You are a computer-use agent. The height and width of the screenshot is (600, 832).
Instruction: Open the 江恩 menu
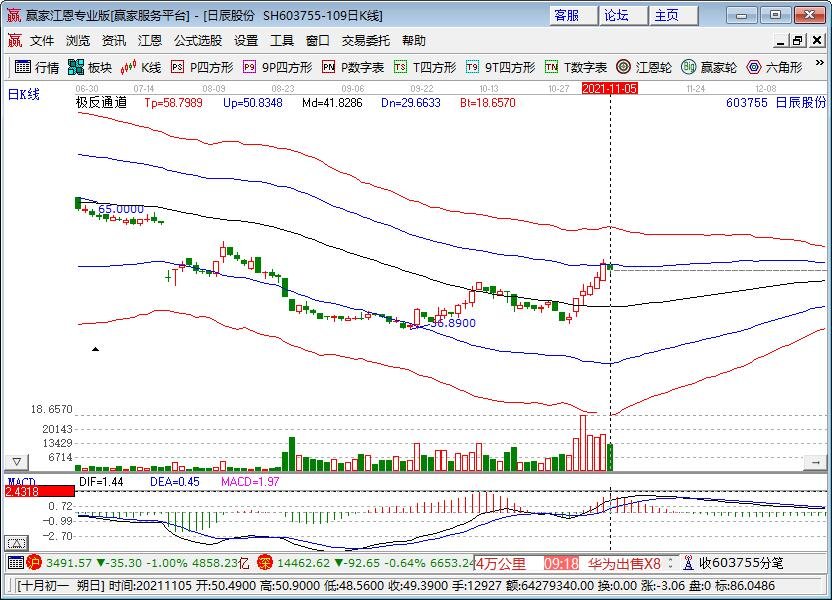[150, 41]
